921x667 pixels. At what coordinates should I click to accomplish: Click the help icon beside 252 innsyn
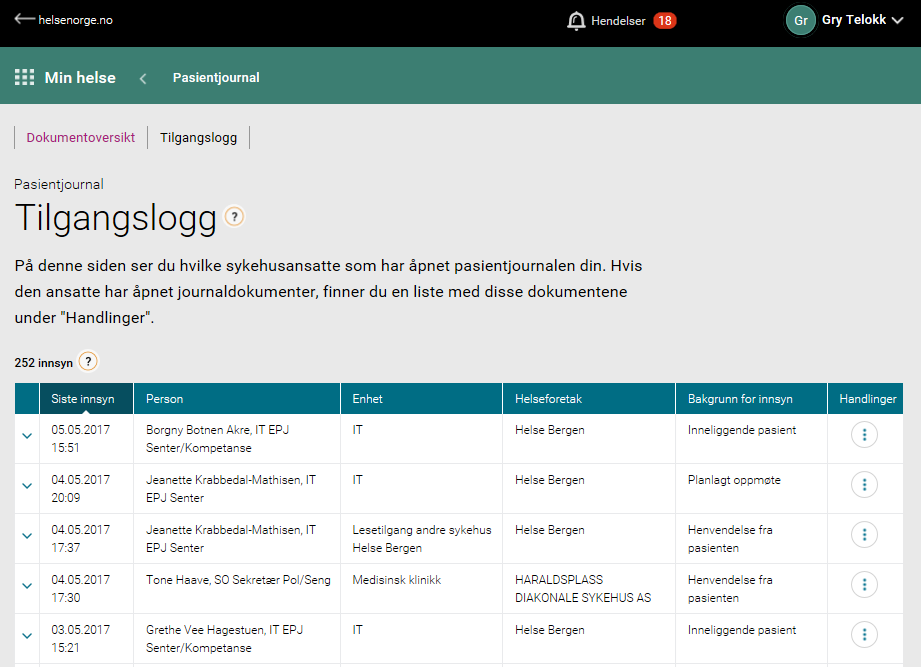[x=88, y=362]
